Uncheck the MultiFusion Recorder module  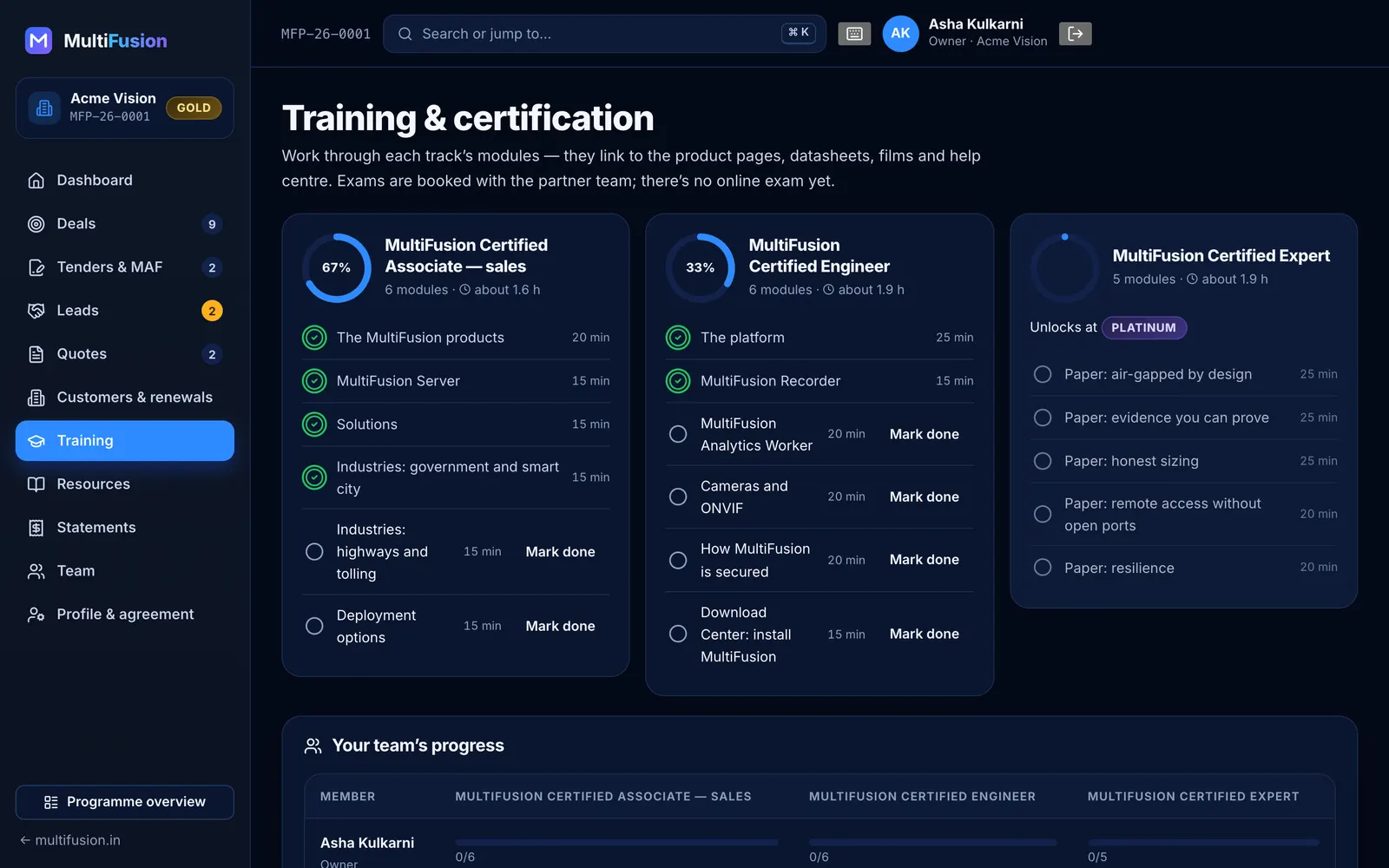(x=678, y=381)
